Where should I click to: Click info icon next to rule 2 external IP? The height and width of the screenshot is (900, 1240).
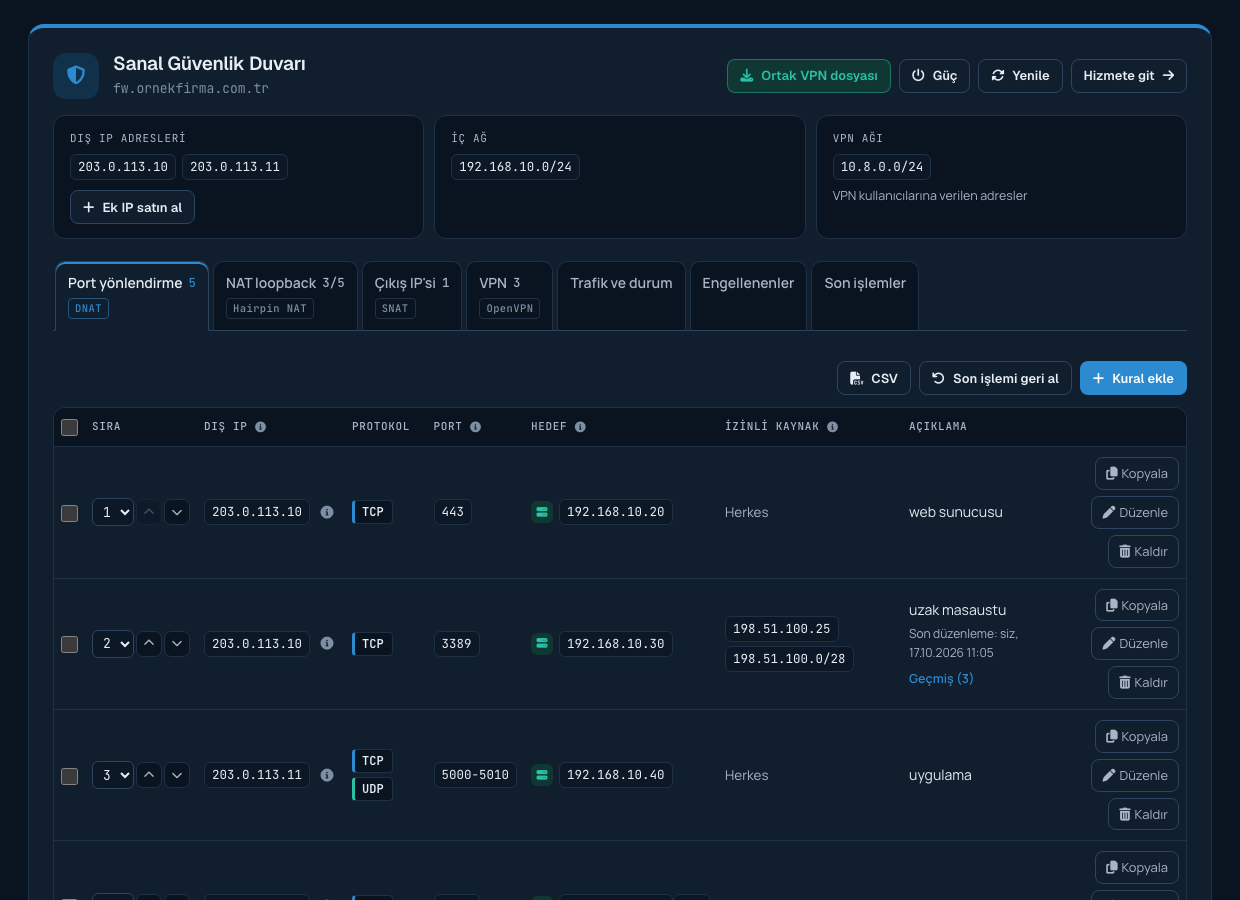click(x=327, y=644)
